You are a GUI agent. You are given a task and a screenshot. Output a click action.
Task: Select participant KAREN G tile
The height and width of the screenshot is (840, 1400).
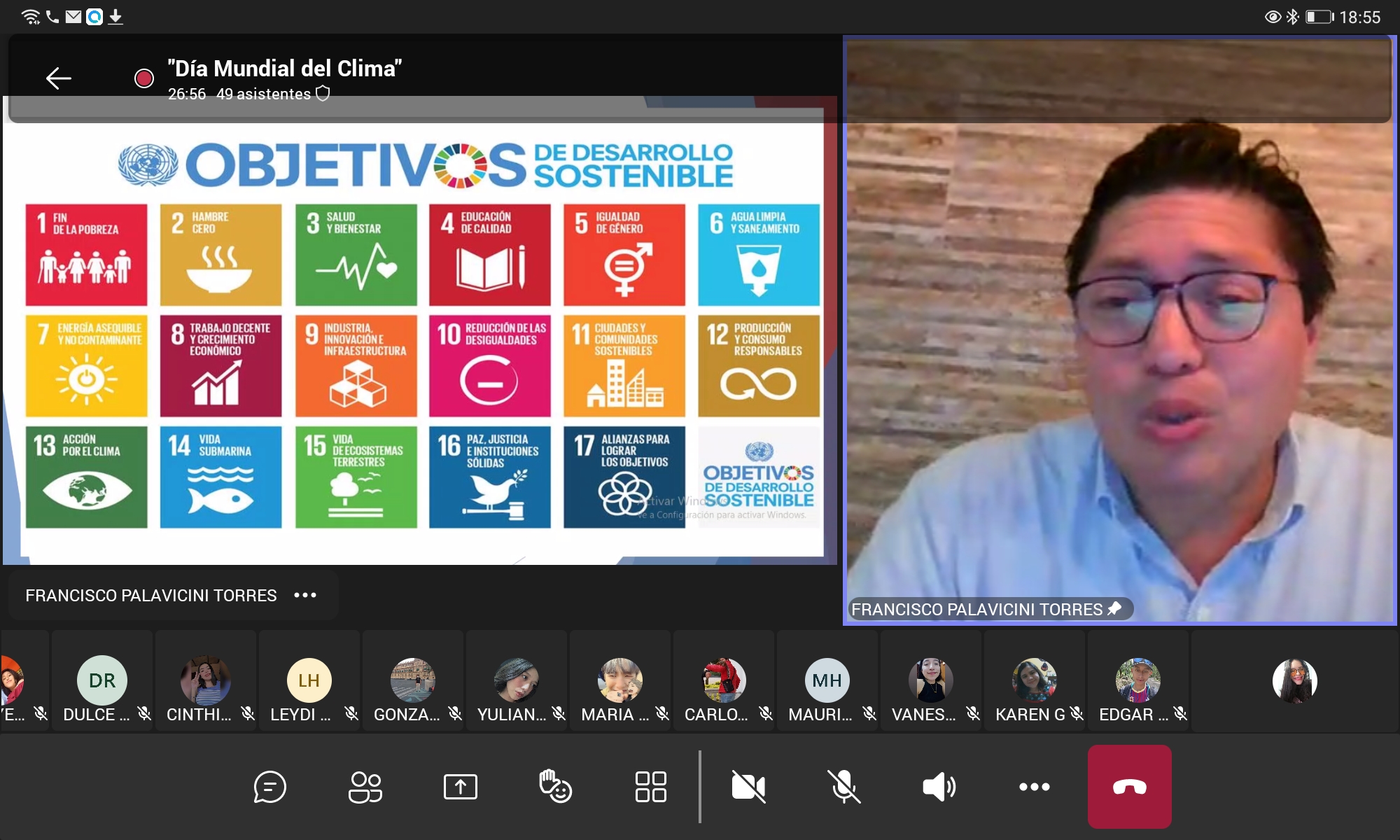pos(1035,680)
